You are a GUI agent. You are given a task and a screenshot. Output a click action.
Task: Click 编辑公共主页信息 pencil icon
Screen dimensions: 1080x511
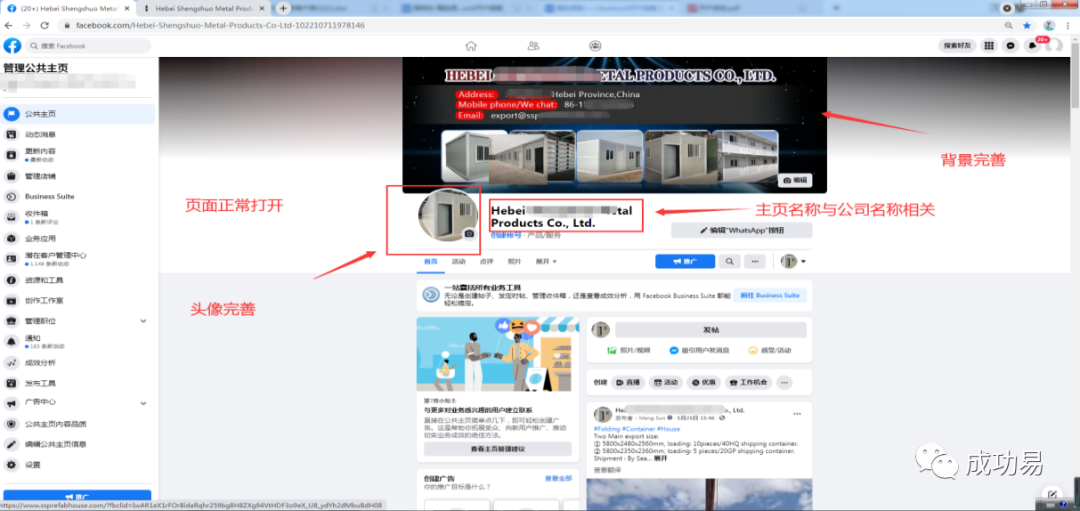(x=11, y=444)
